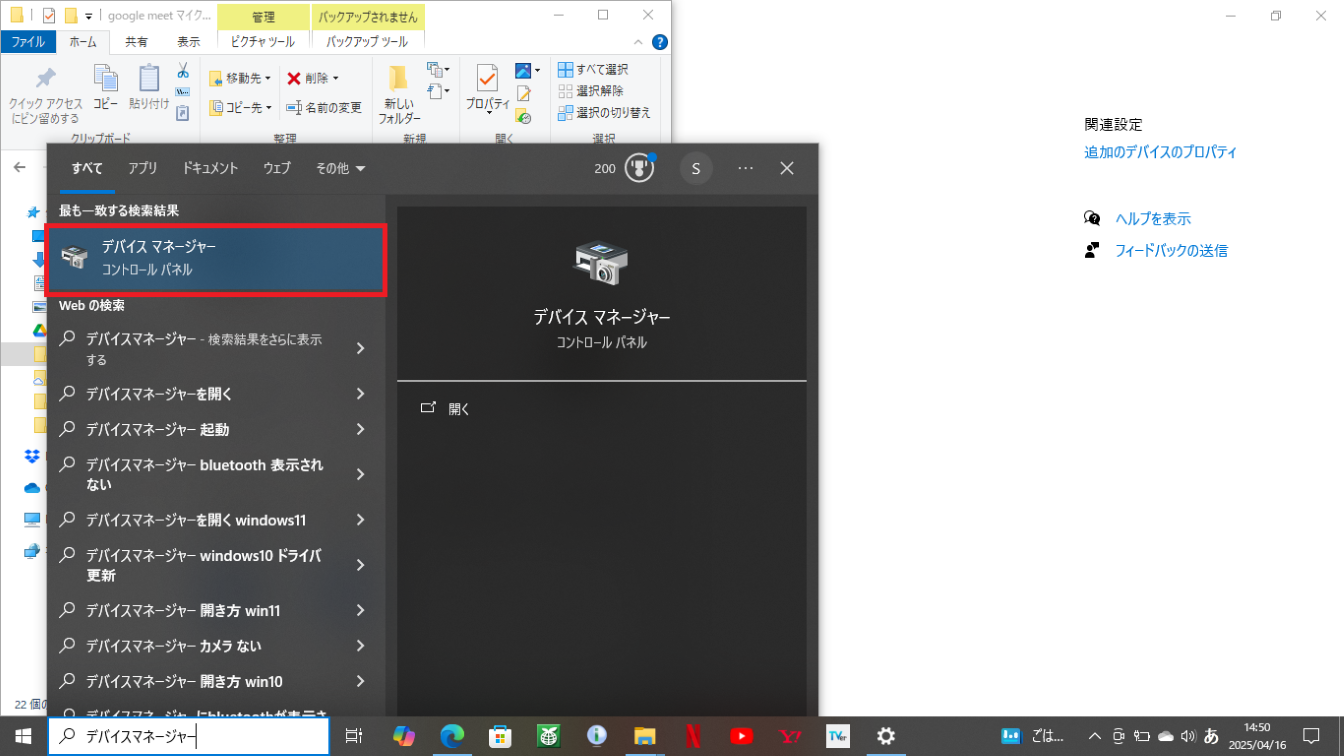Switch to the 表示 ribbon tab
1344x756 pixels.
(188, 42)
